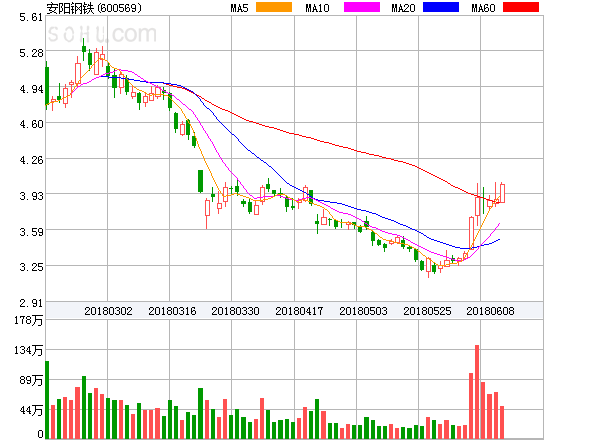The height and width of the screenshot is (440, 600).
Task: Click the red MA60 legend swatch
Action: pyautogui.click(x=521, y=7)
